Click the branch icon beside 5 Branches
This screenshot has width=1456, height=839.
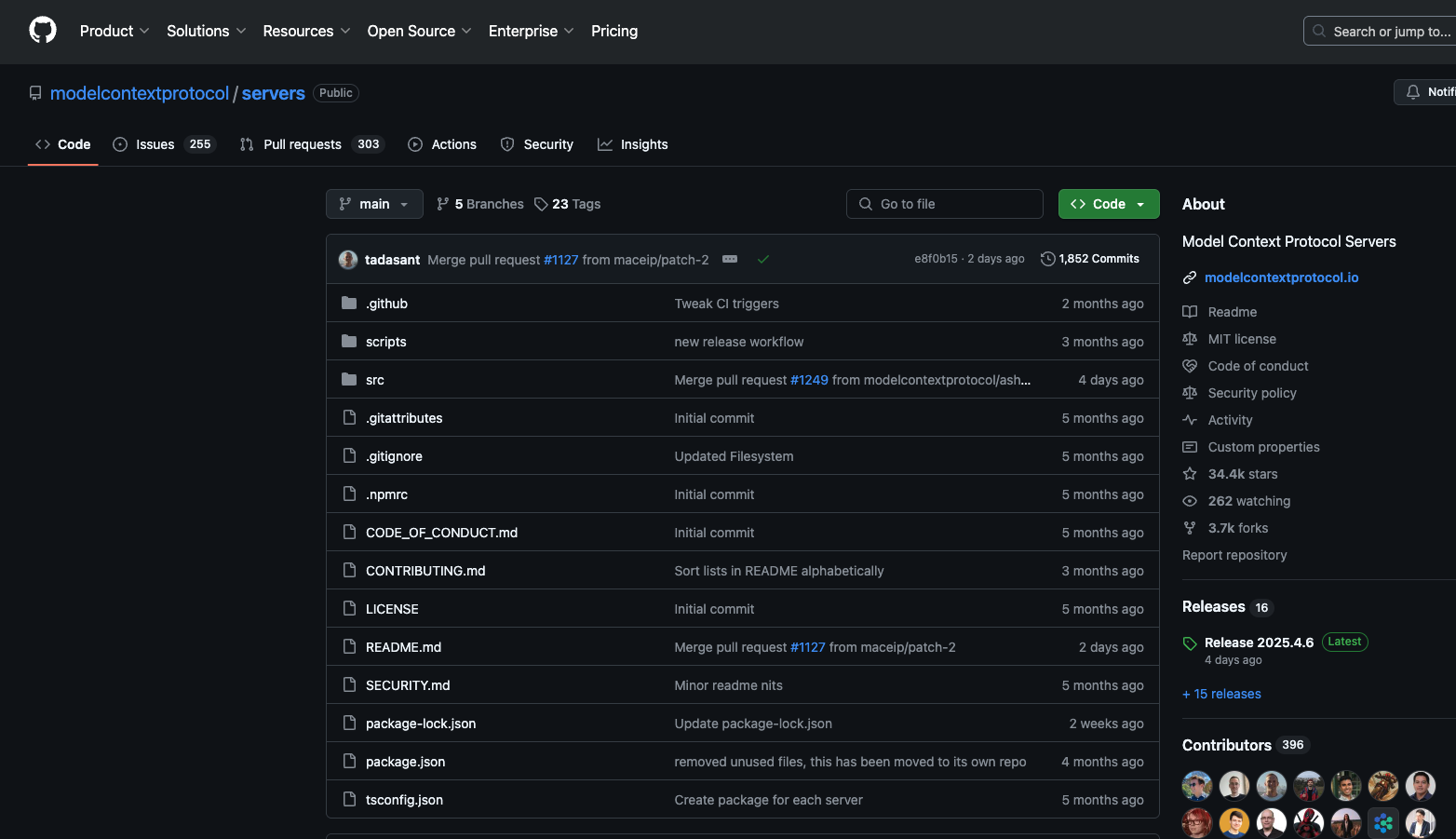[x=443, y=204]
